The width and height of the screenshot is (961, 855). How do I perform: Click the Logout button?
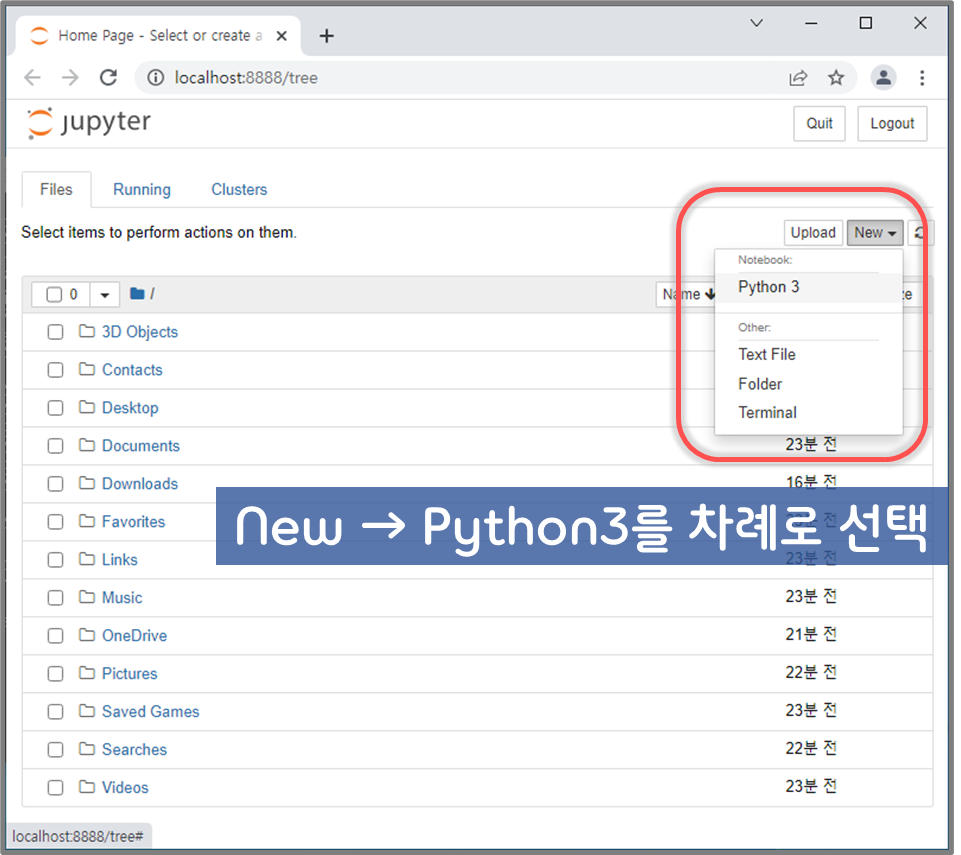coord(892,124)
